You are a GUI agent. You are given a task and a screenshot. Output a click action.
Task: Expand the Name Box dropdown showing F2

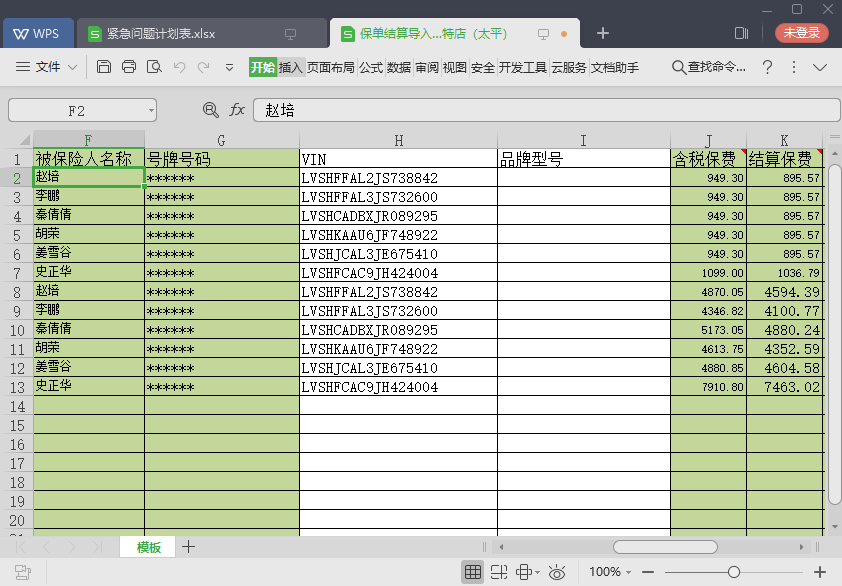click(151, 110)
